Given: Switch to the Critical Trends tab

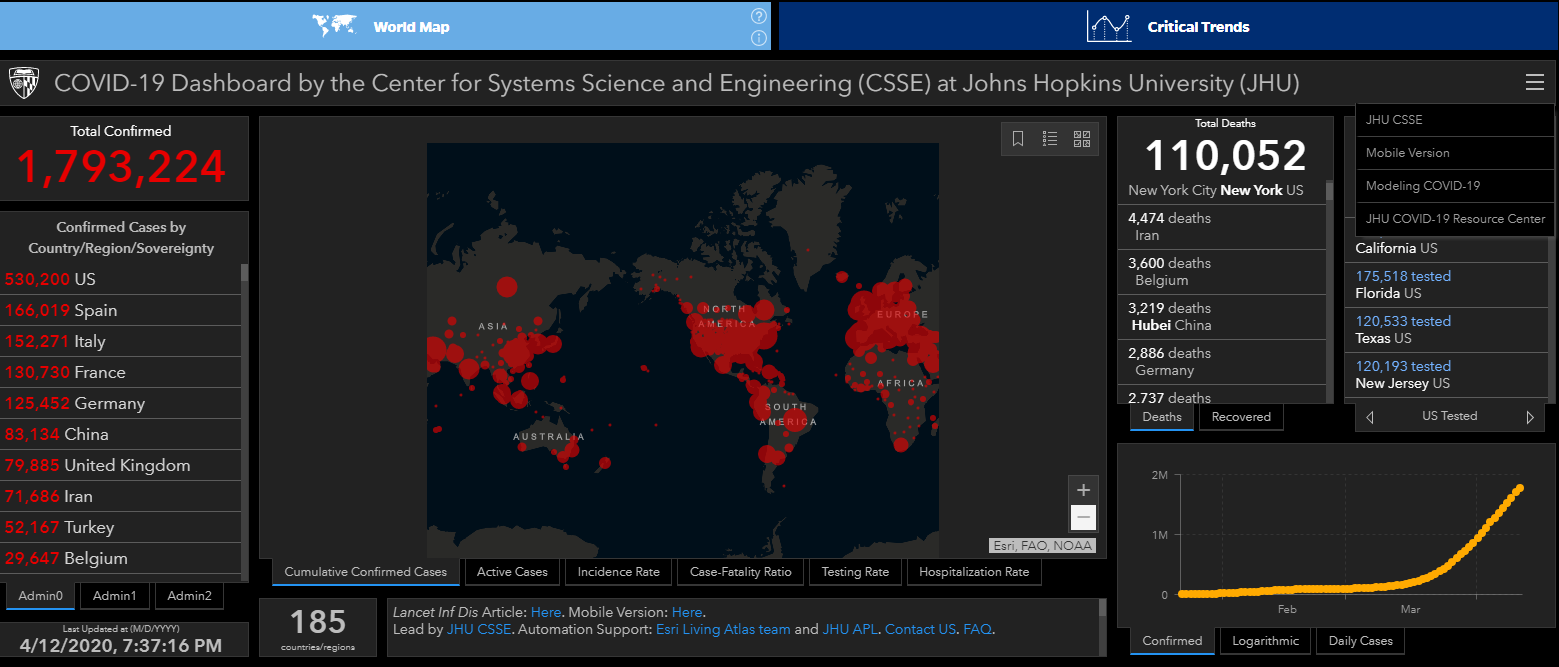Looking at the screenshot, I should click(x=1168, y=25).
